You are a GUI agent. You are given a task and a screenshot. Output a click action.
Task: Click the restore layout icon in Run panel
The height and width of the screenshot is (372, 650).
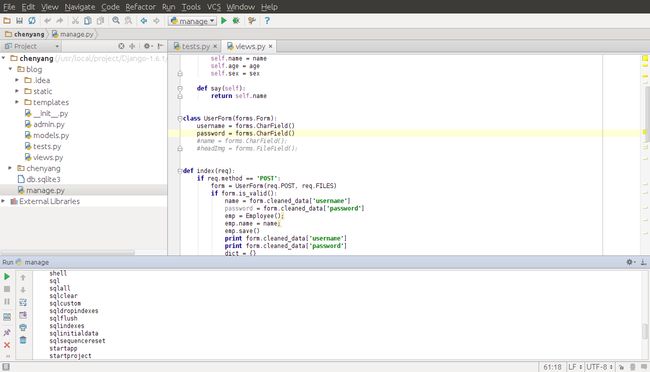7,317
